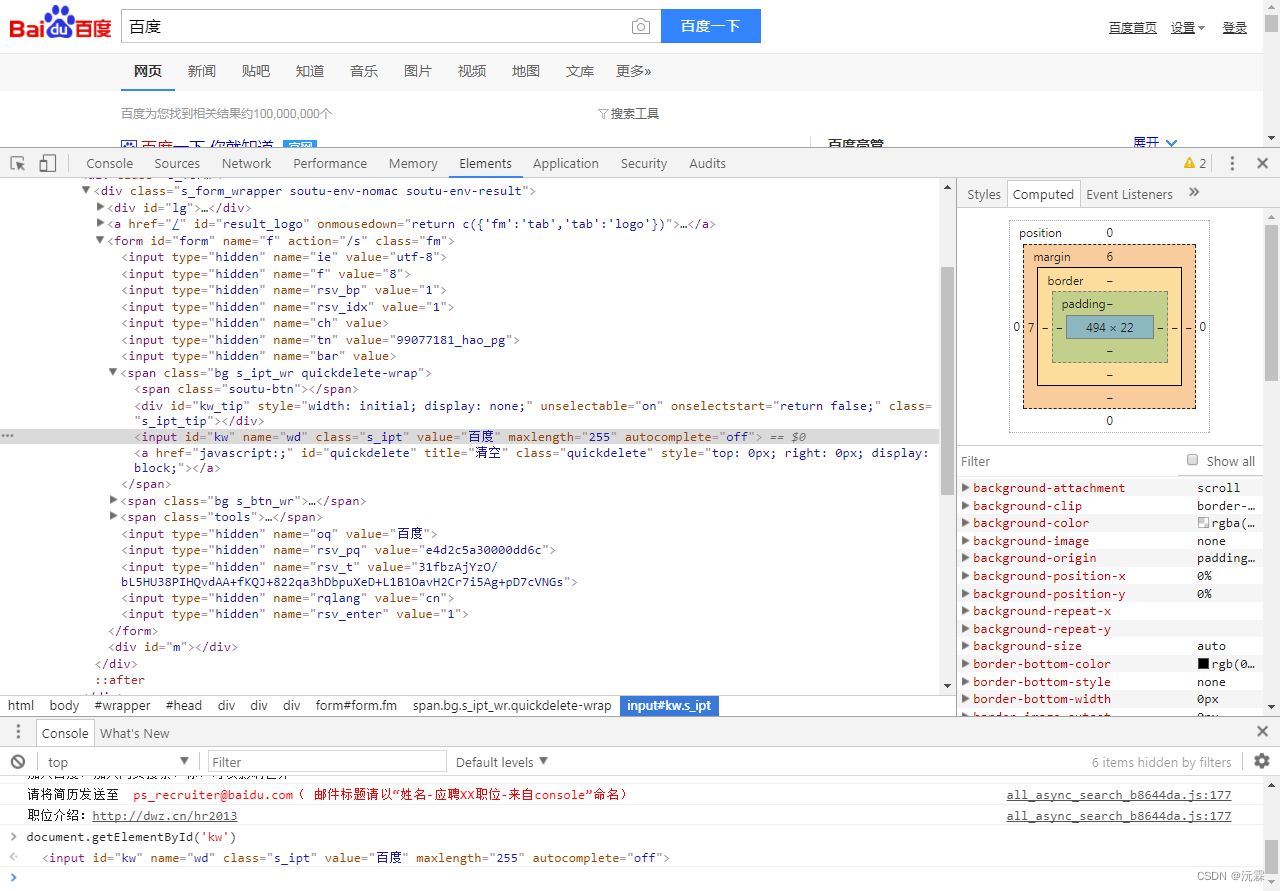The height and width of the screenshot is (891, 1280).
Task: Expand the form#form element node
Action: pos(100,241)
